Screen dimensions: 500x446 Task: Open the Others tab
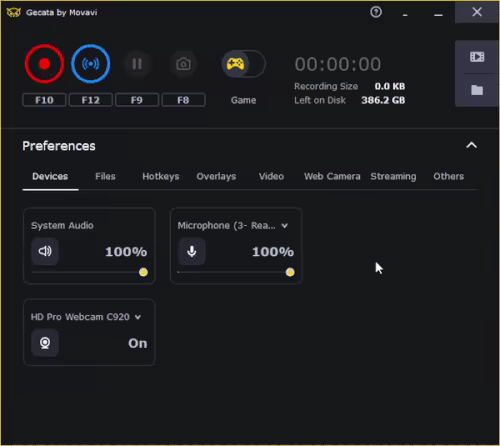[x=448, y=176]
